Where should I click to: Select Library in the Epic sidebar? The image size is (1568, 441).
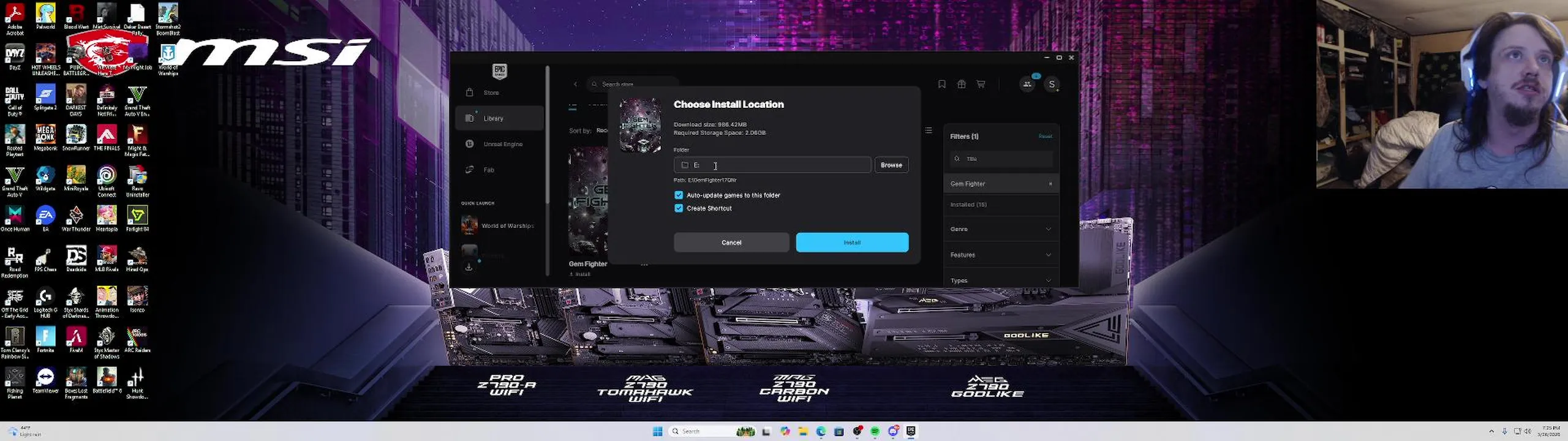pyautogui.click(x=499, y=118)
